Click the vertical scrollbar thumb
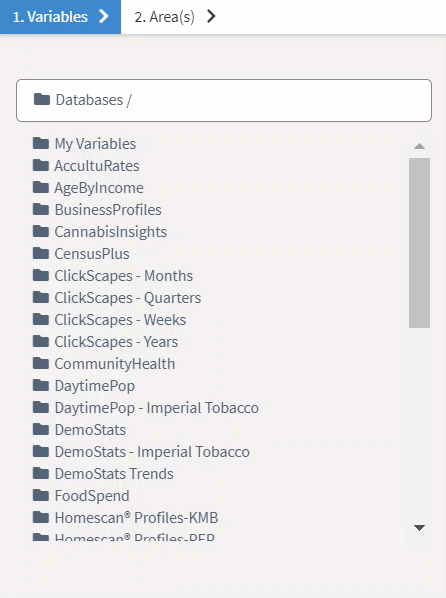Image resolution: width=446 pixels, height=598 pixels. 419,243
